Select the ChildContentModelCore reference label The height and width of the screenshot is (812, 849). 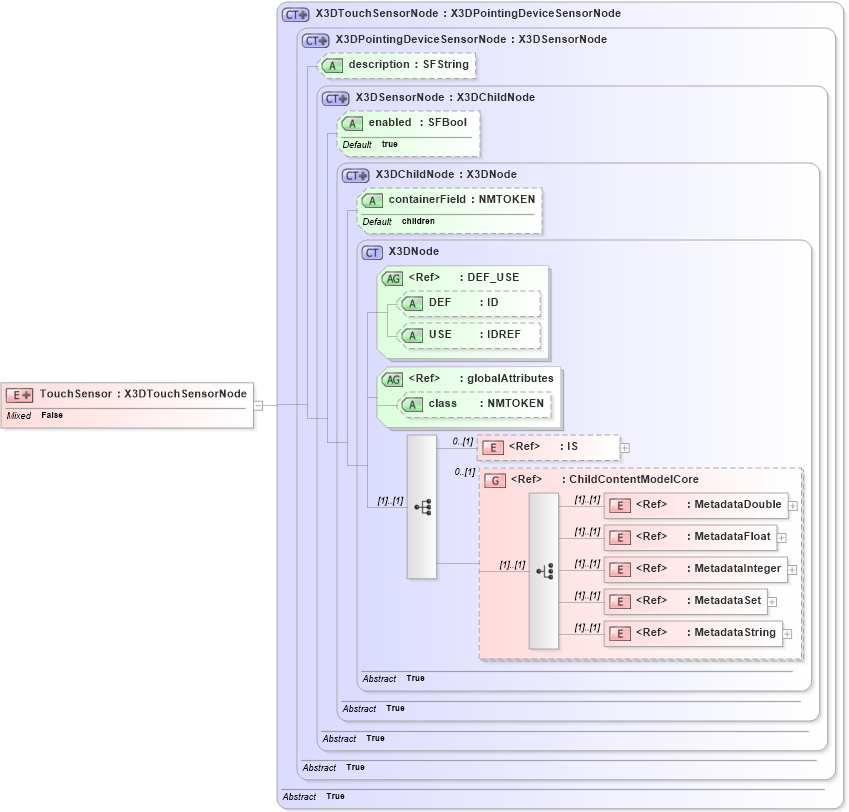[x=605, y=479]
